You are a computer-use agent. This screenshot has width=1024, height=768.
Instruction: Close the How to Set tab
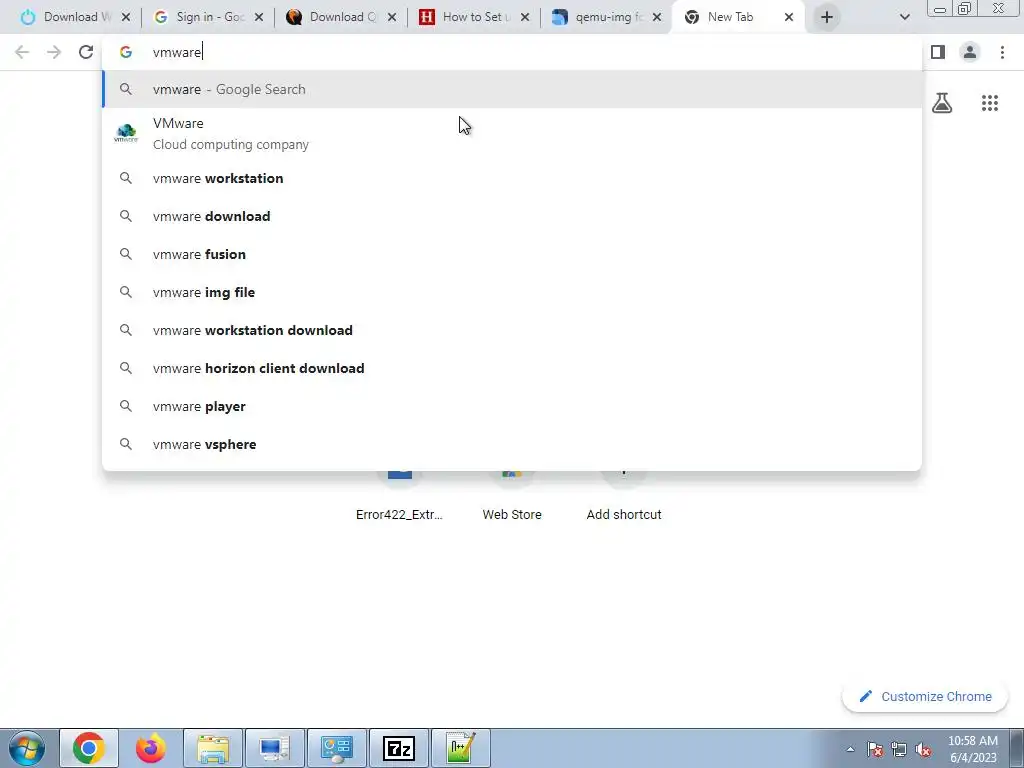coord(524,18)
